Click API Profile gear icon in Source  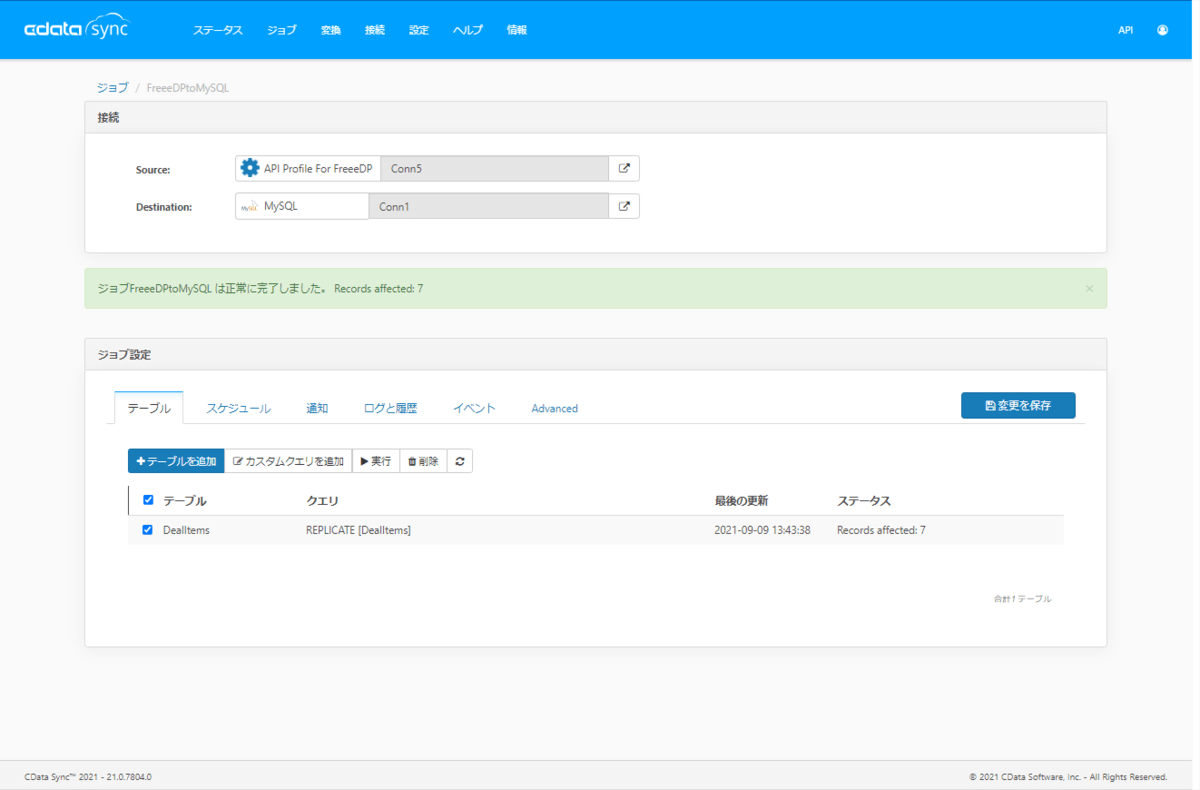(250, 168)
